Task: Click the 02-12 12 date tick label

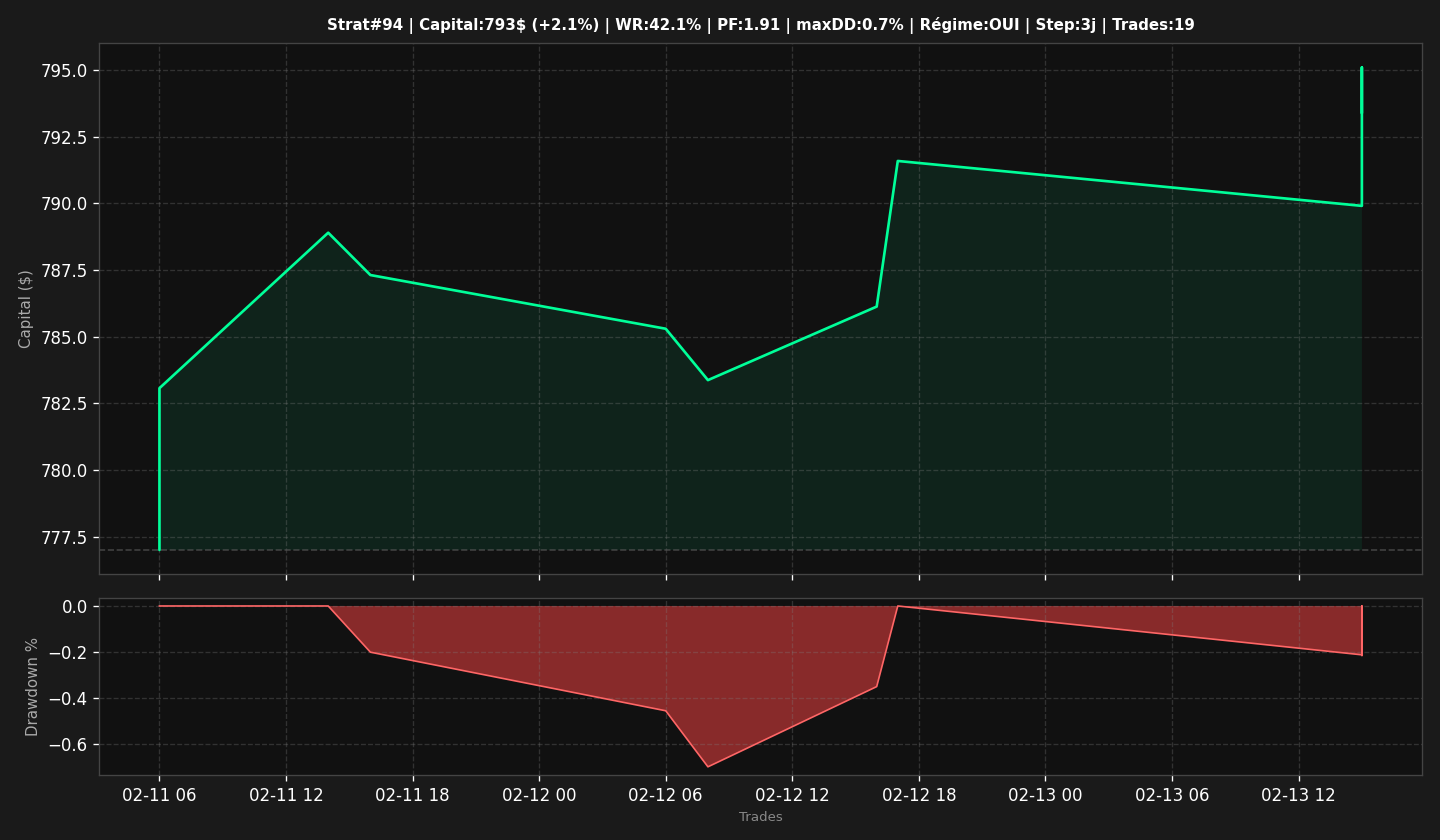Action: click(792, 796)
